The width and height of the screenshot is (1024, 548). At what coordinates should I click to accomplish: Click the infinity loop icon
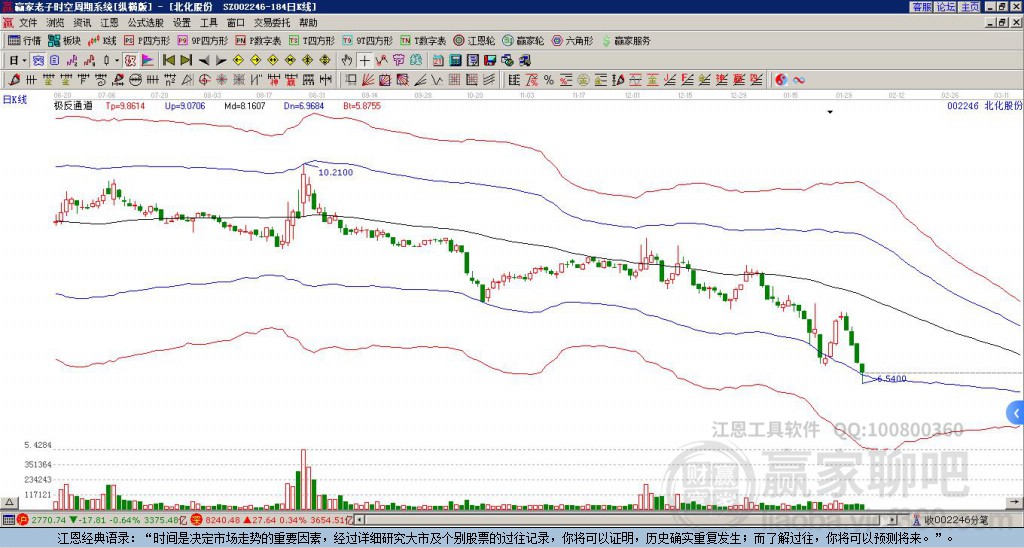(798, 80)
